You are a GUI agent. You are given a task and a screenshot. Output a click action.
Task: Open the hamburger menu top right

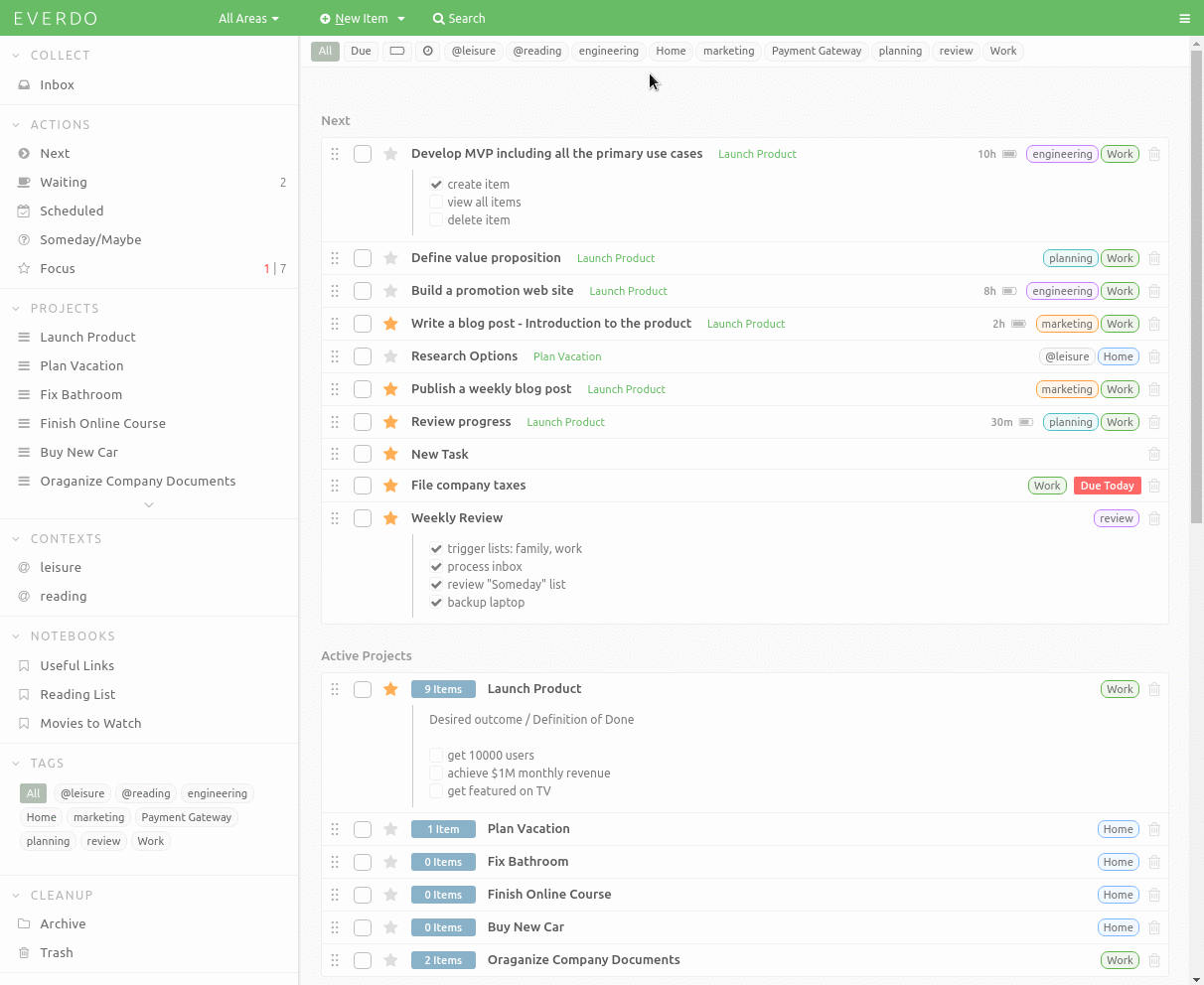click(x=1184, y=18)
